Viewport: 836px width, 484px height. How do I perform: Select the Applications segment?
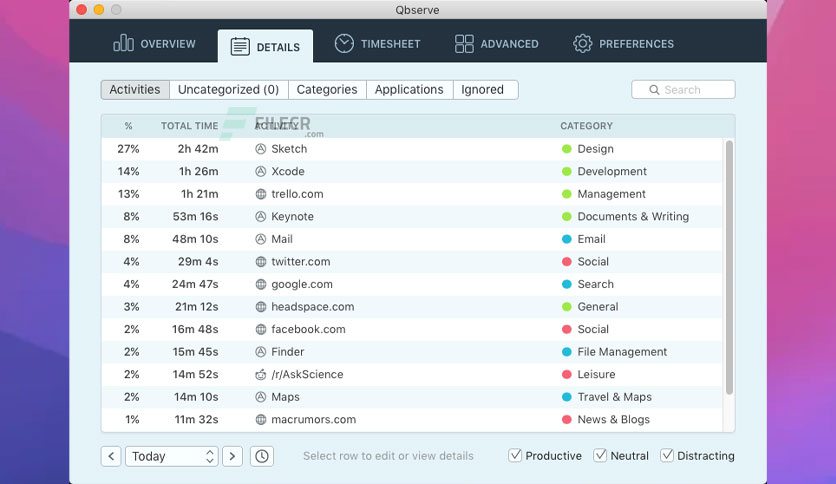(409, 90)
